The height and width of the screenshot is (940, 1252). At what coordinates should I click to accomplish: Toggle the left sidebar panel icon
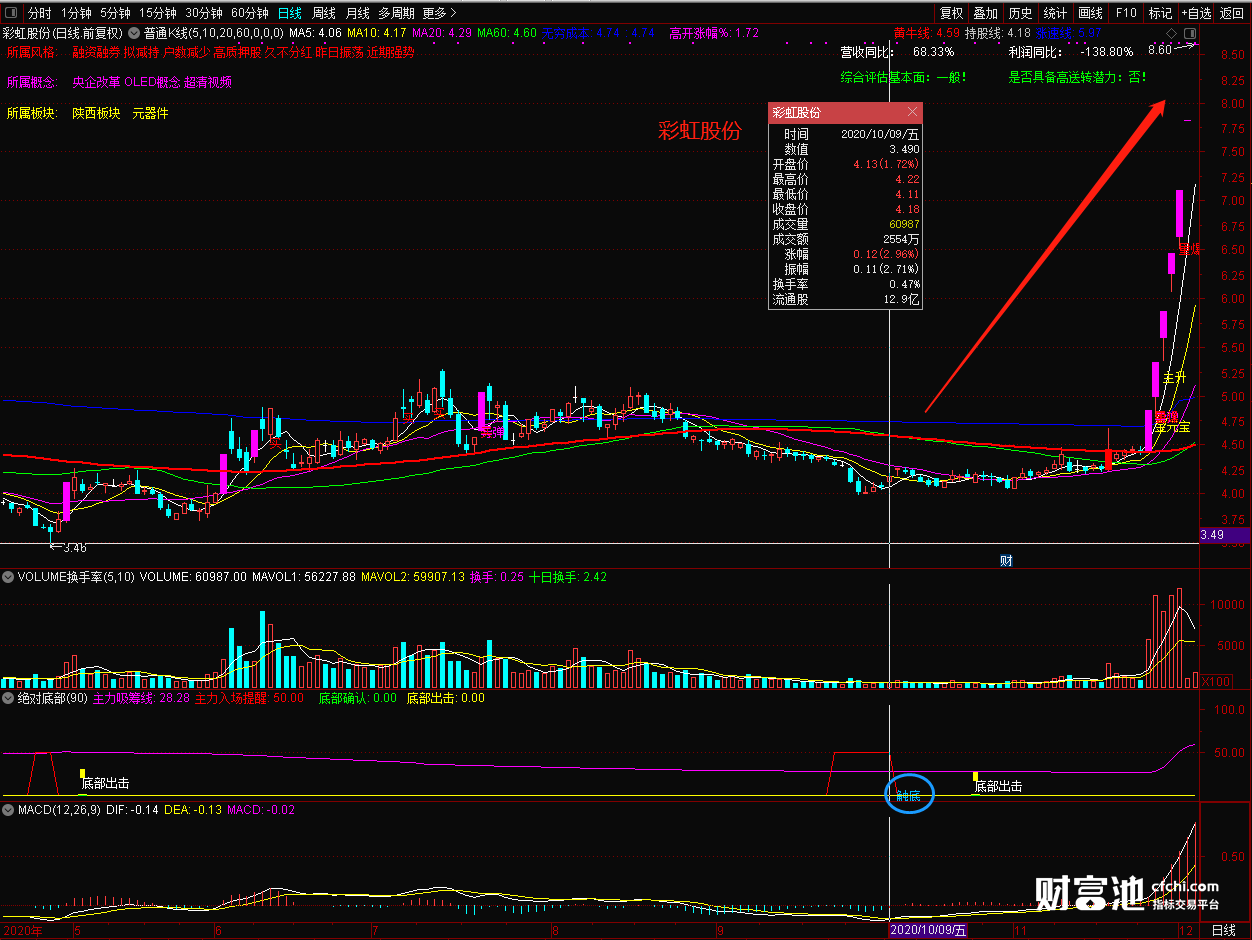coord(9,13)
